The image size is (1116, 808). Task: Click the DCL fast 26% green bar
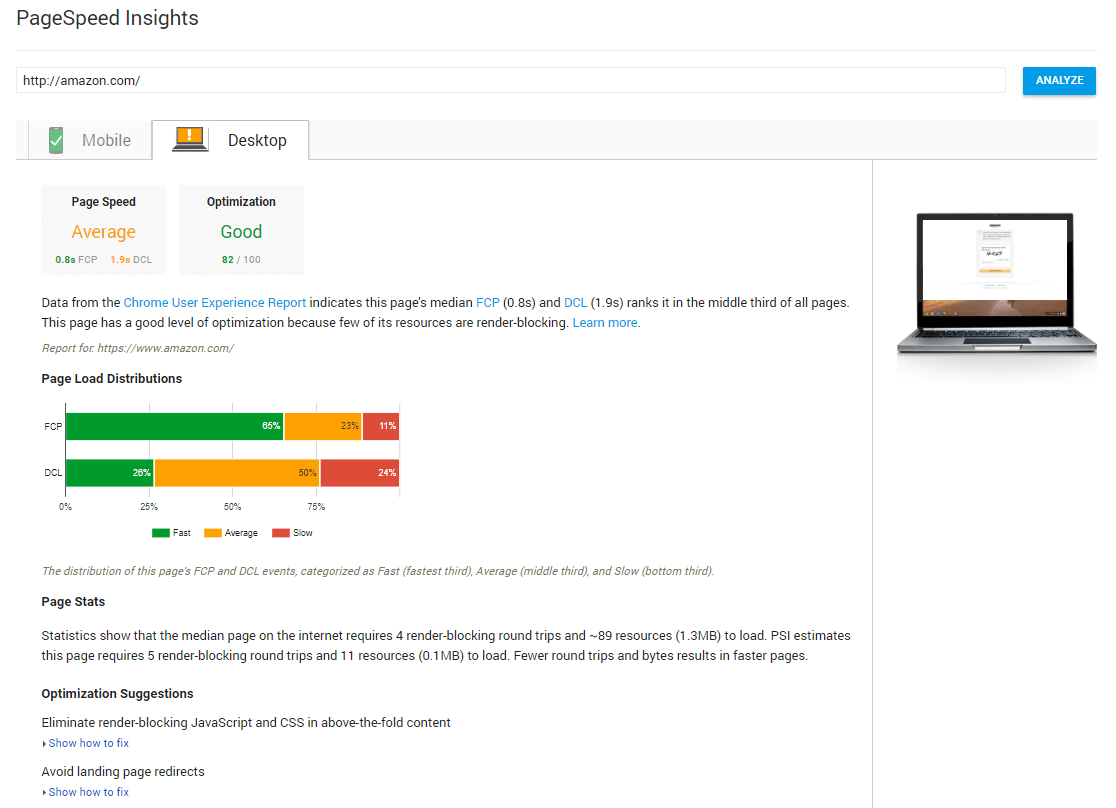coord(110,473)
